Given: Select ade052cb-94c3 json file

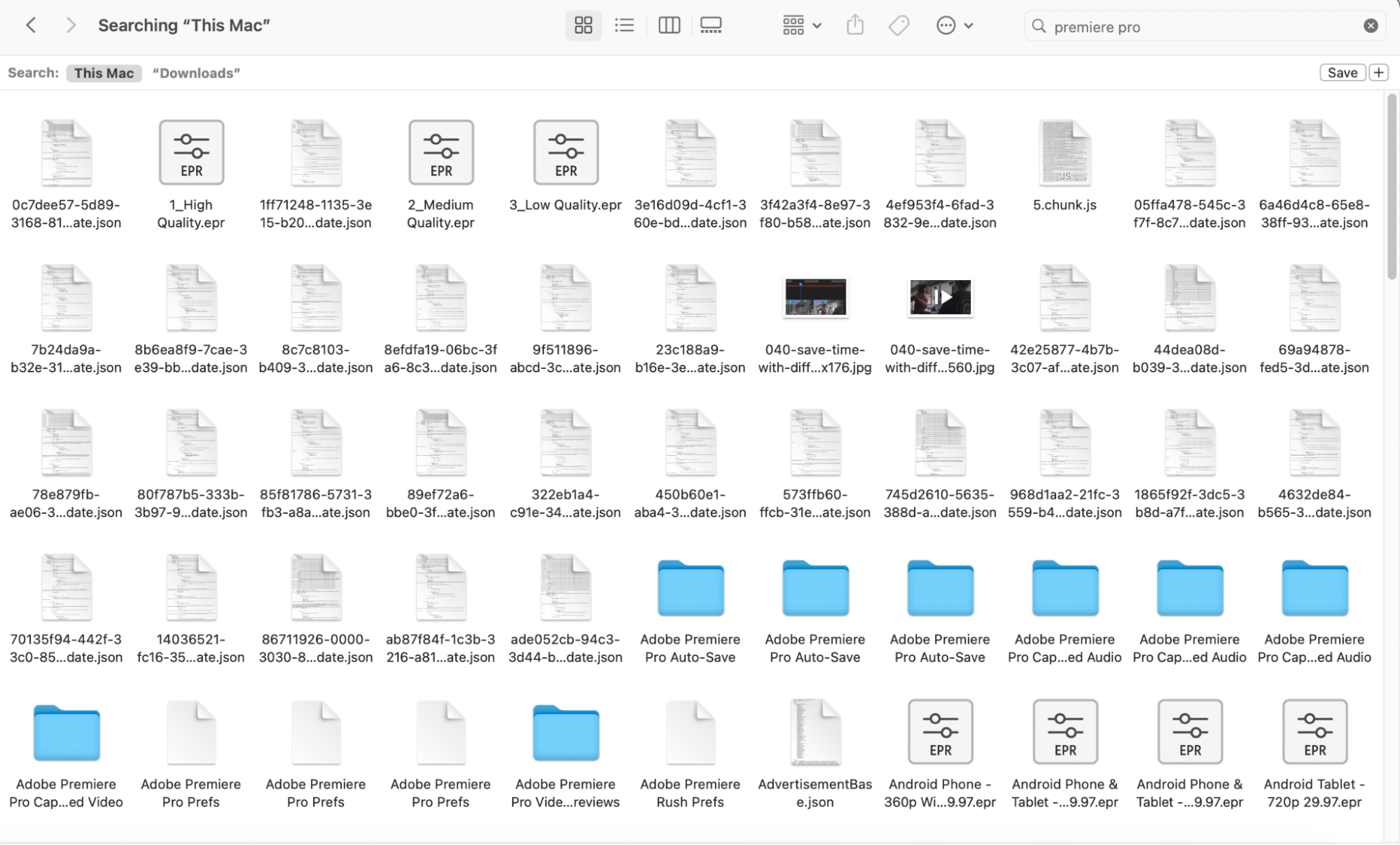Looking at the screenshot, I should point(566,587).
